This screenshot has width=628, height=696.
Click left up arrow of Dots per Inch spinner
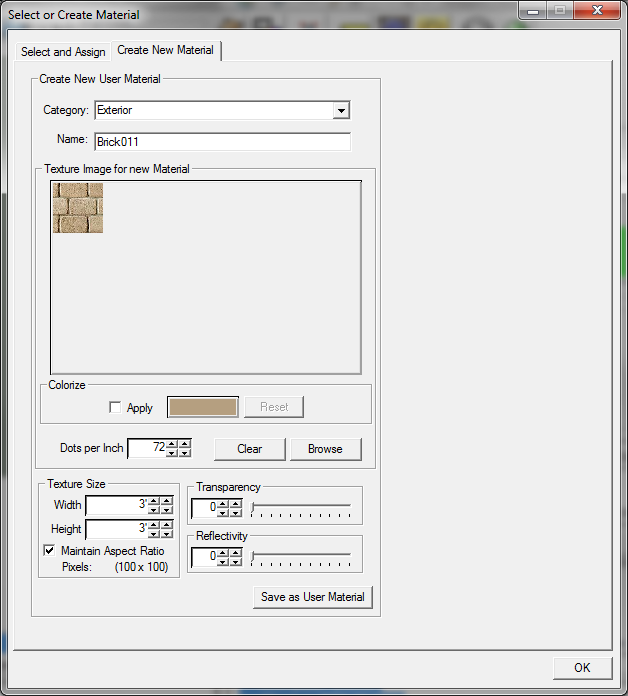172,444
